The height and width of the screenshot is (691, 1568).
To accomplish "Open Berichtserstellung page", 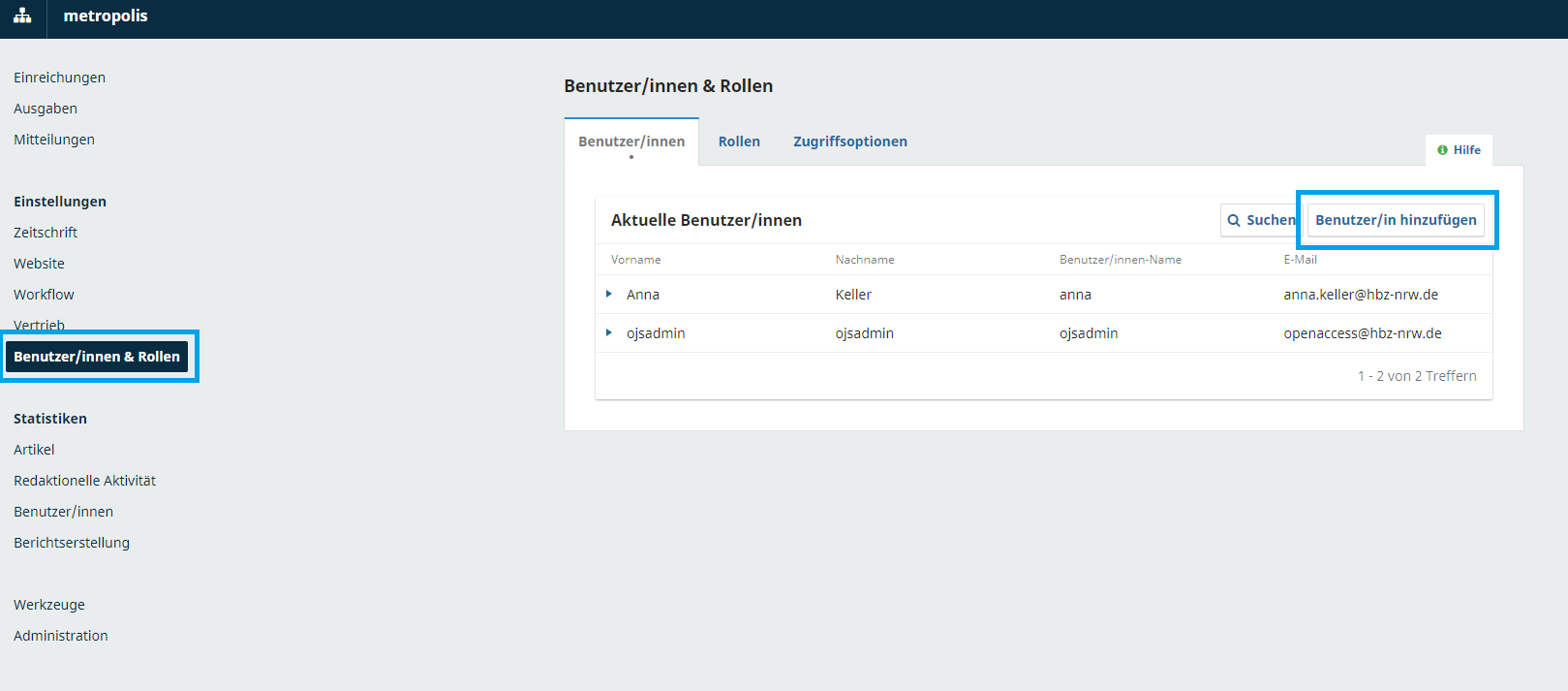I will pos(72,543).
